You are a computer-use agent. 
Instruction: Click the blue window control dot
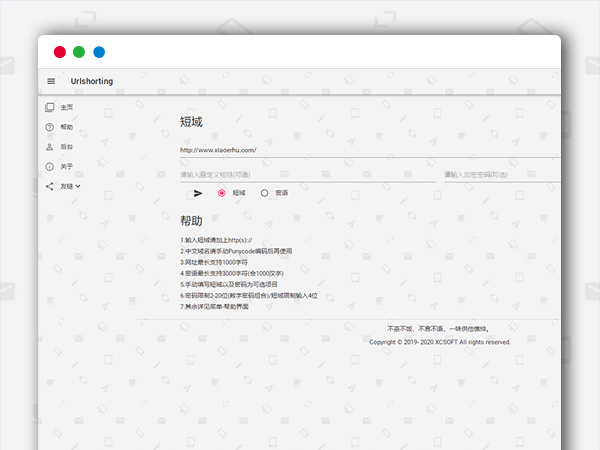[99, 52]
